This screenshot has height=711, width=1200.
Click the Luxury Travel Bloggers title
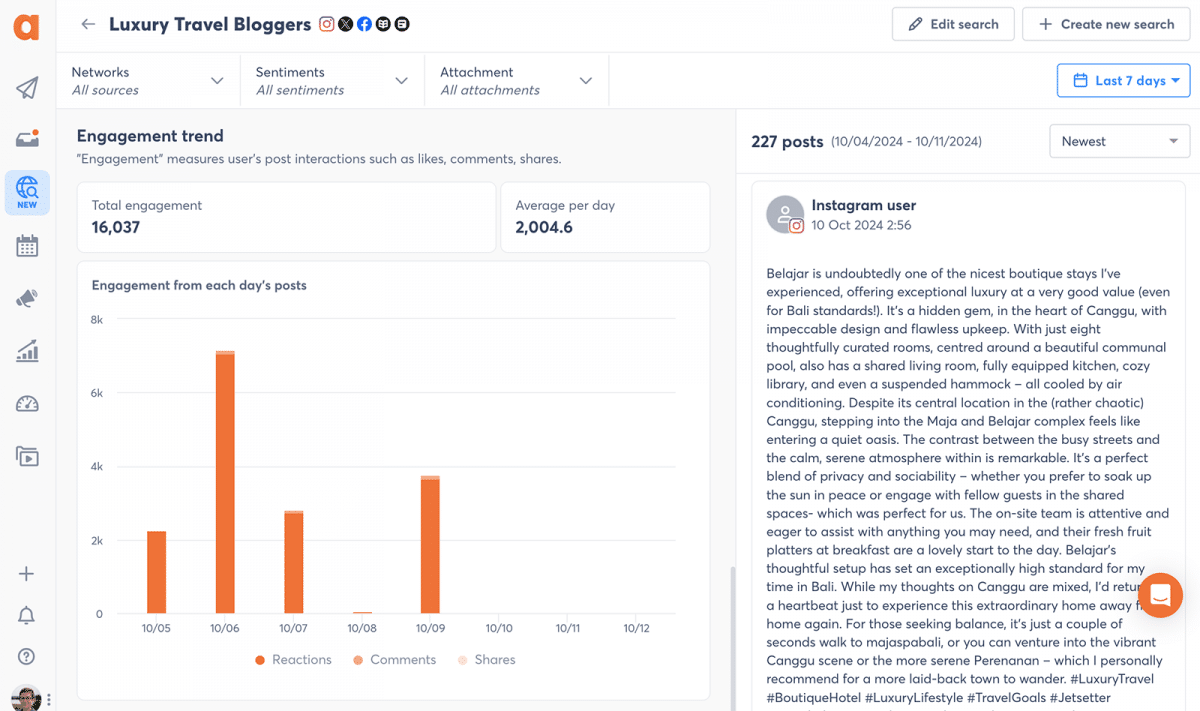(210, 24)
